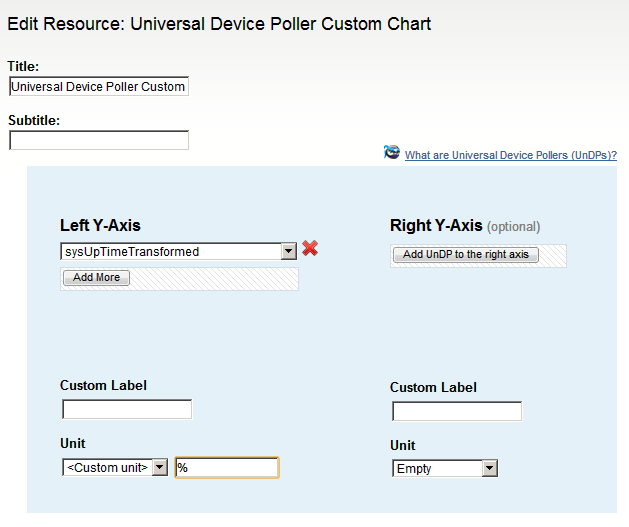Click the custom unit field containing %

226,467
